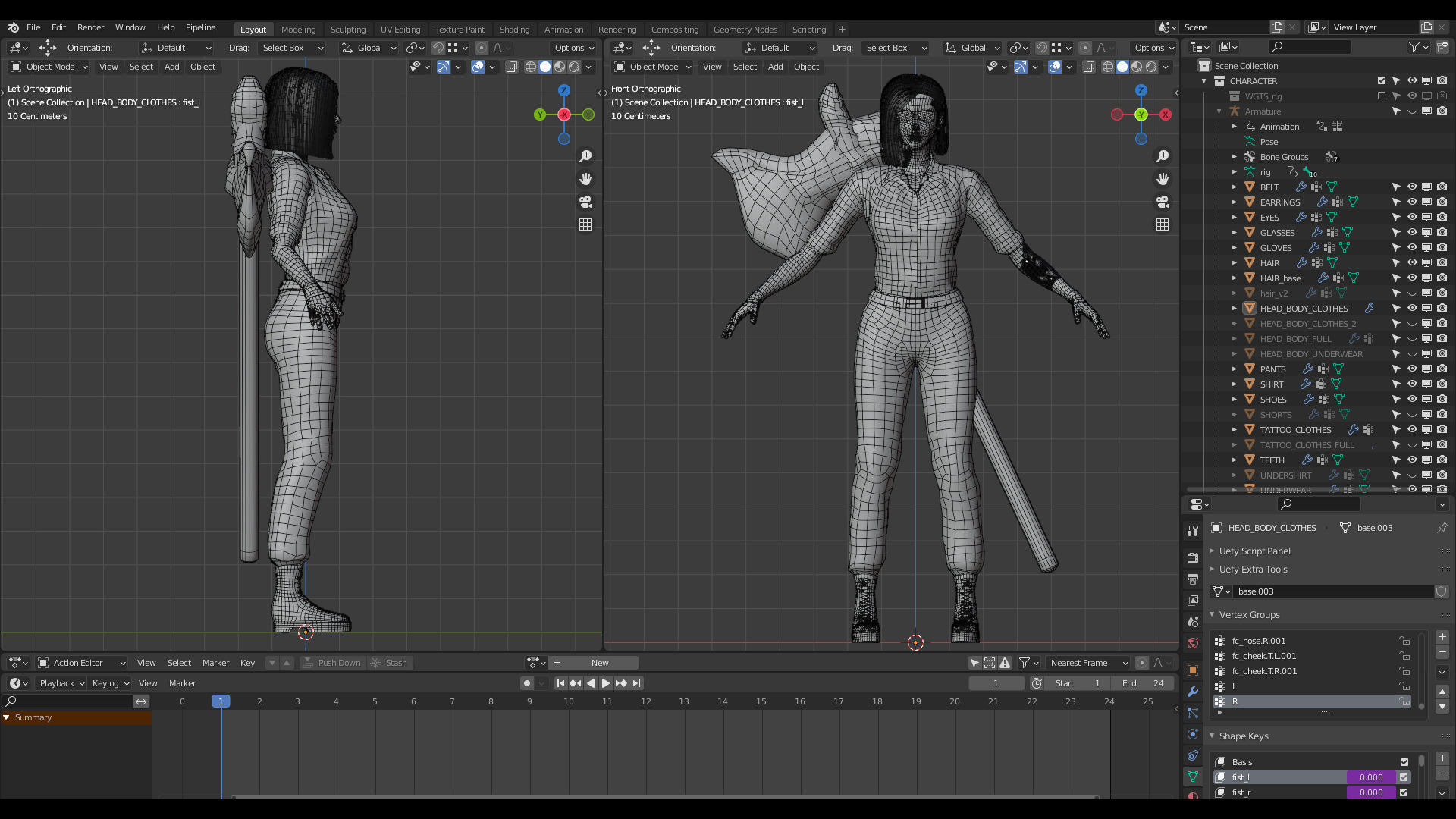Image resolution: width=1456 pixels, height=819 pixels.
Task: Switch to the Sculpting workspace tab
Action: [x=347, y=29]
